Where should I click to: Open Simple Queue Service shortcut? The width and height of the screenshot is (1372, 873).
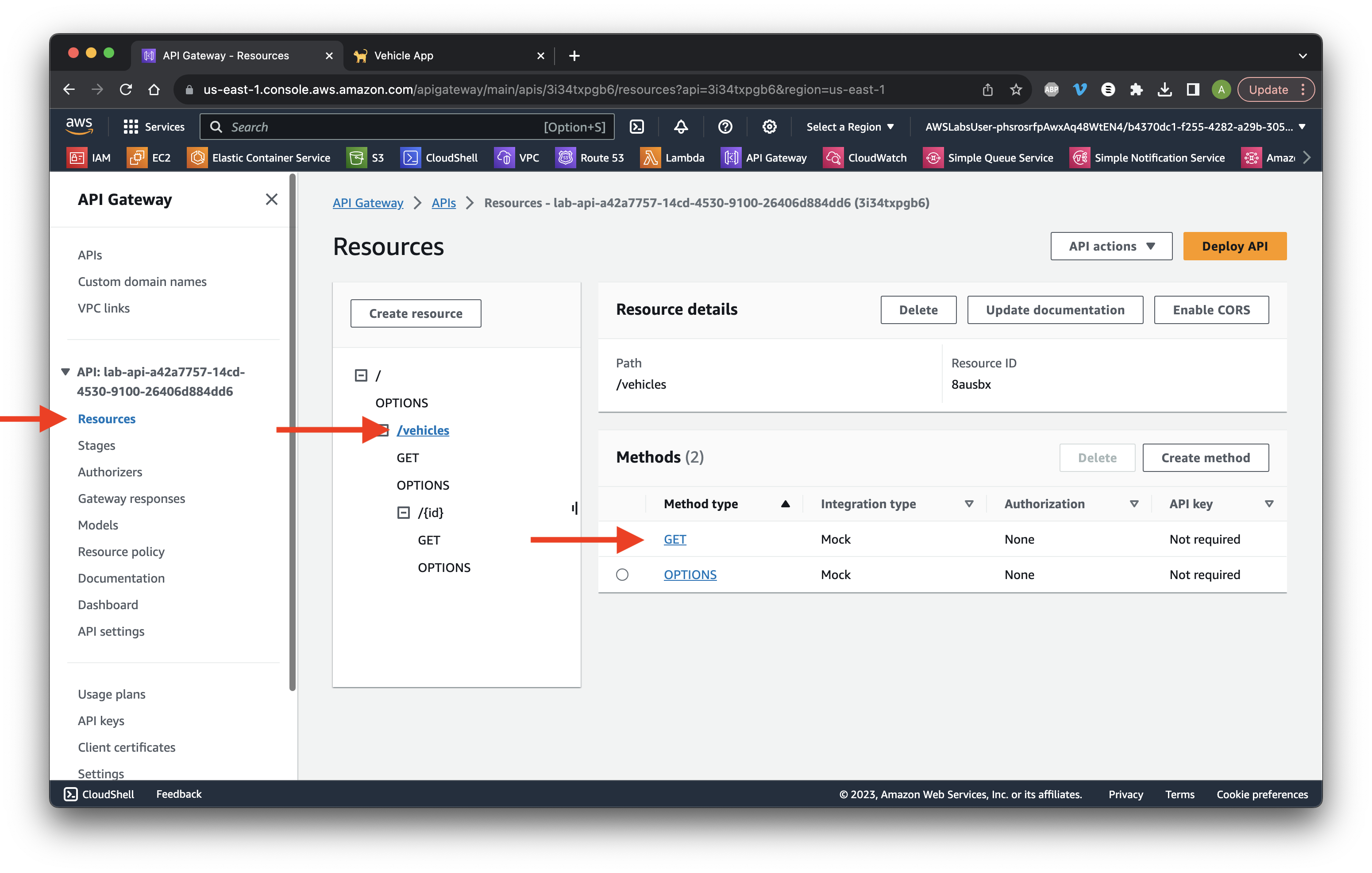point(988,158)
